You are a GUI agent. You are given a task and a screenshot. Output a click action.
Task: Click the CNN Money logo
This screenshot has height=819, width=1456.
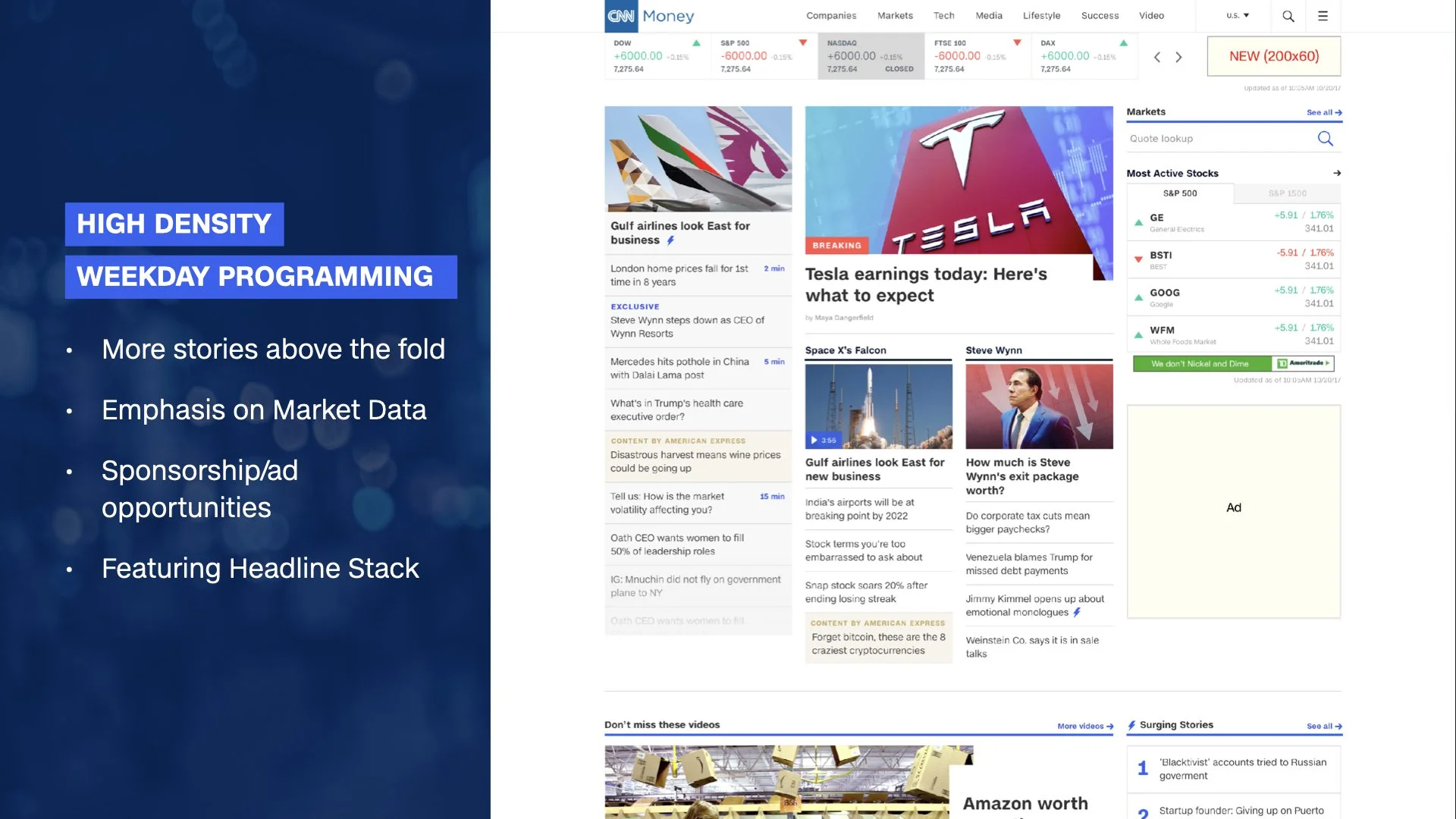point(650,16)
